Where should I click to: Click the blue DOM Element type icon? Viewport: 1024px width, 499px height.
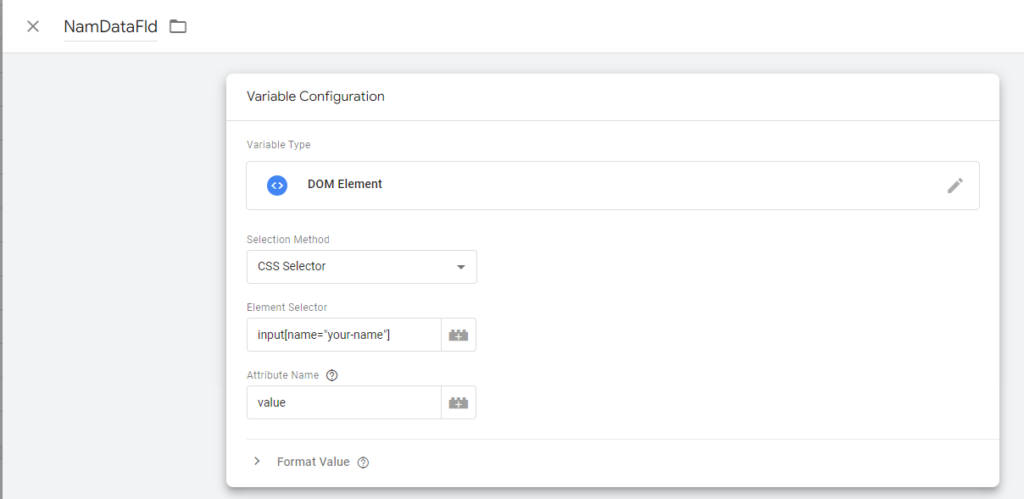[x=277, y=185]
